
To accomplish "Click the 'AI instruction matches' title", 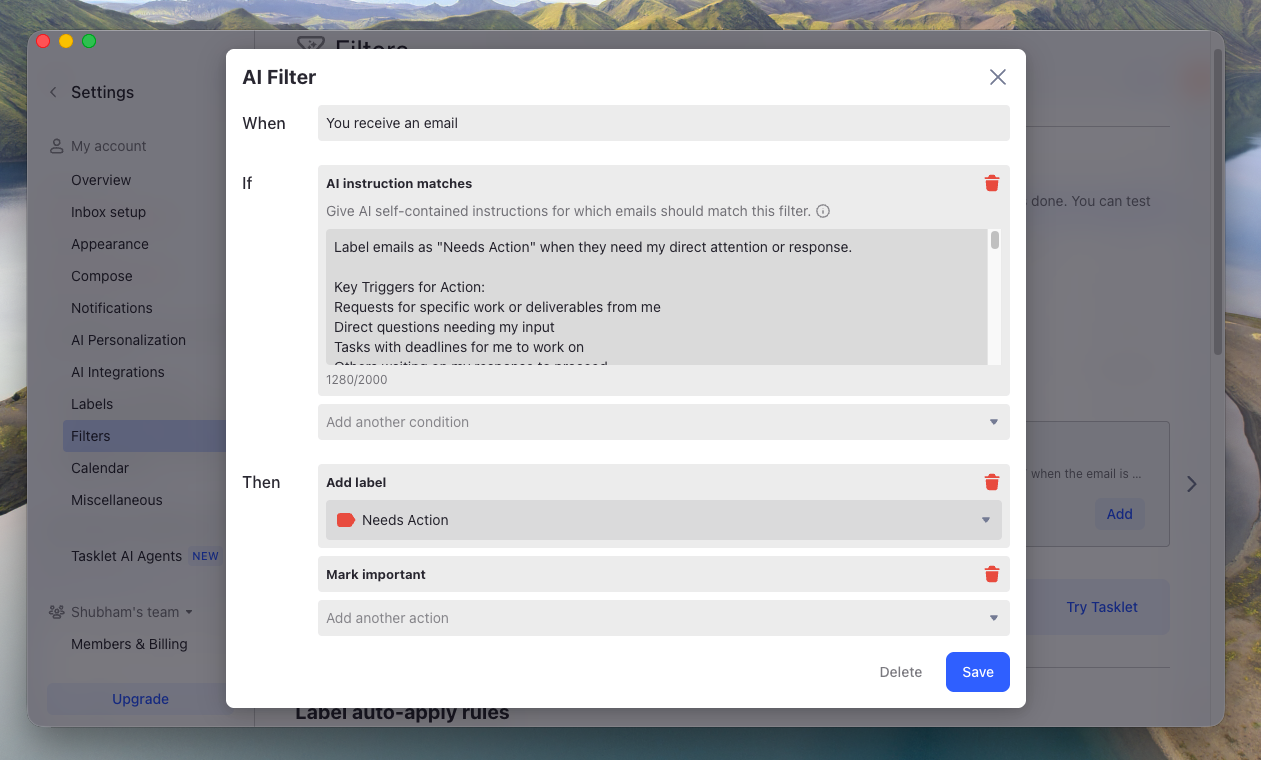I will pos(399,183).
